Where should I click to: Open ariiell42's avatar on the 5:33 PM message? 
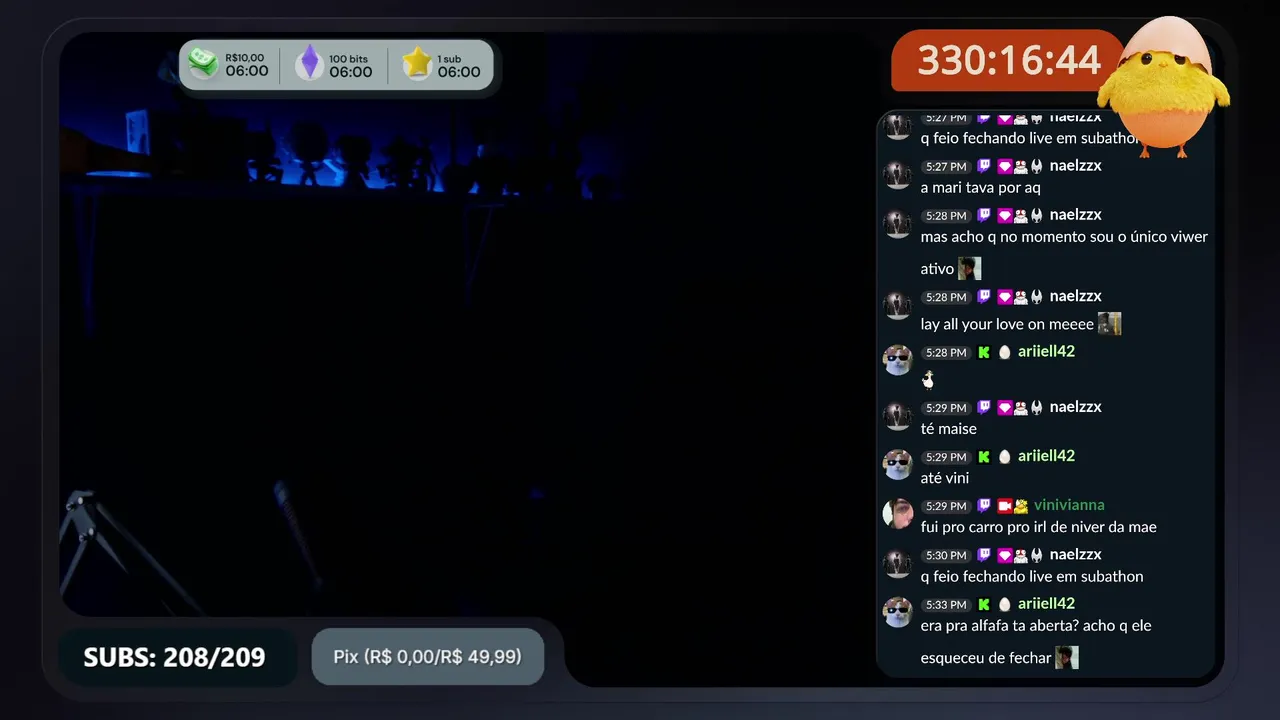[x=898, y=612]
